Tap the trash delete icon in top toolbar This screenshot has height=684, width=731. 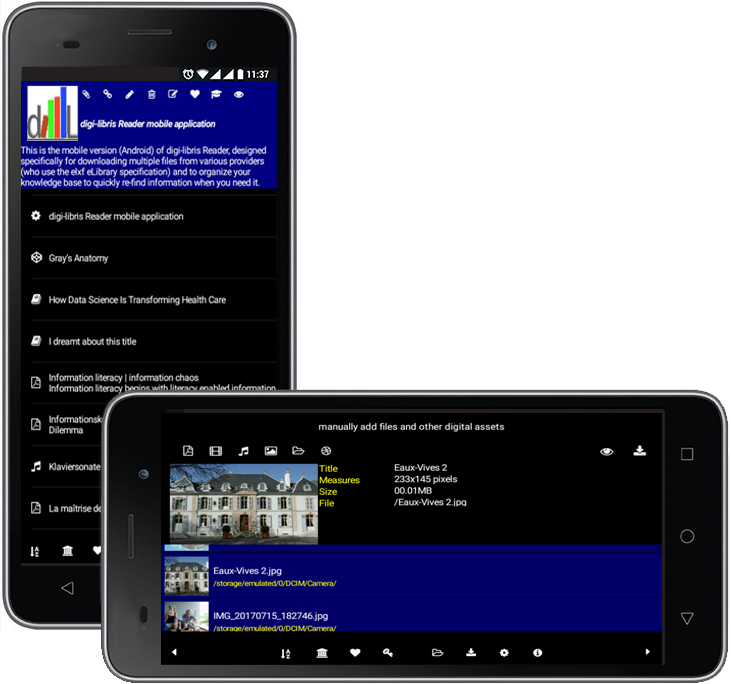(152, 95)
